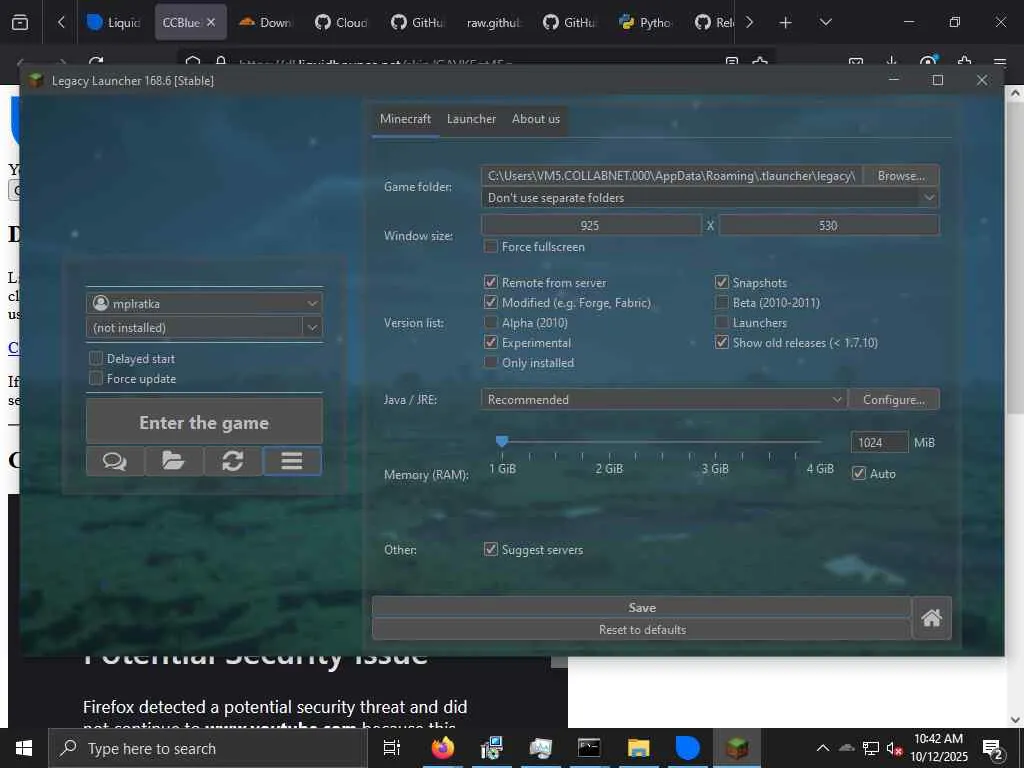Viewport: 1024px width, 768px height.
Task: Enable Delayed start checkbox
Action: [x=96, y=359]
